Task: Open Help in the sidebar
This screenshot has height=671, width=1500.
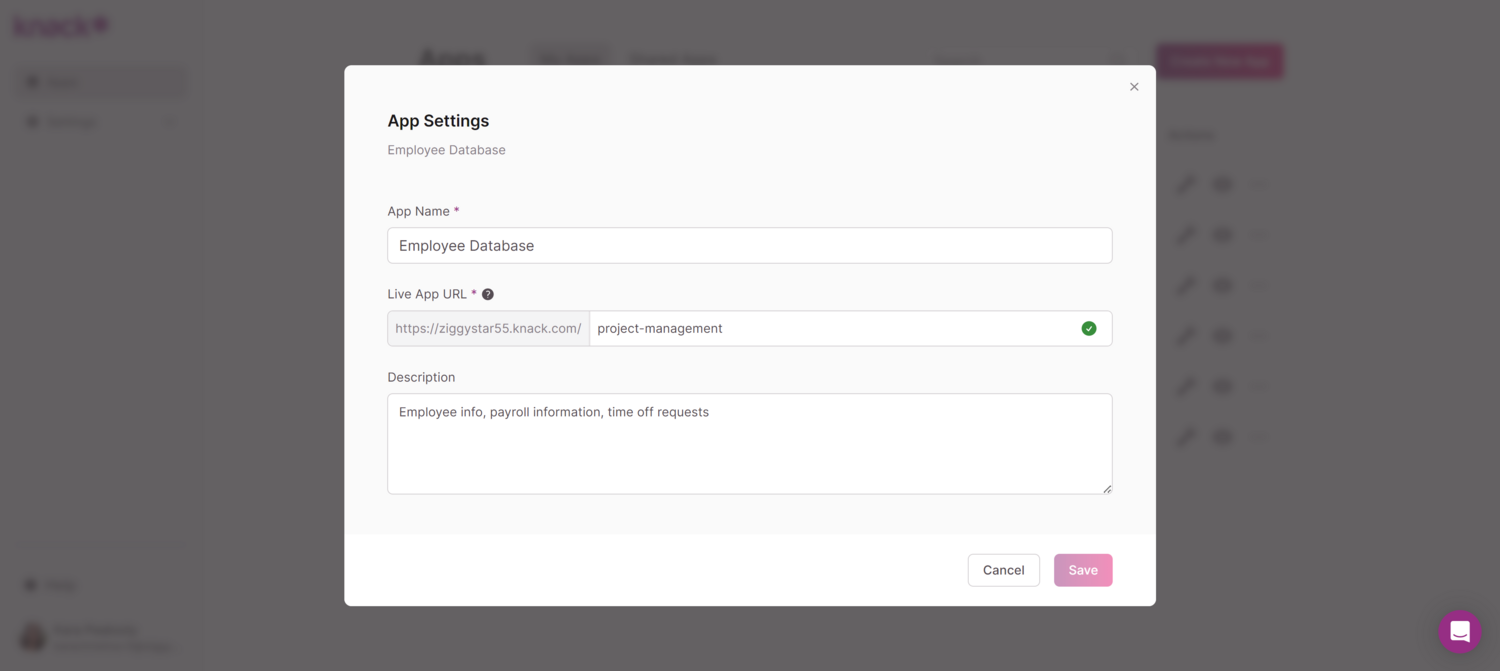Action: pos(60,585)
